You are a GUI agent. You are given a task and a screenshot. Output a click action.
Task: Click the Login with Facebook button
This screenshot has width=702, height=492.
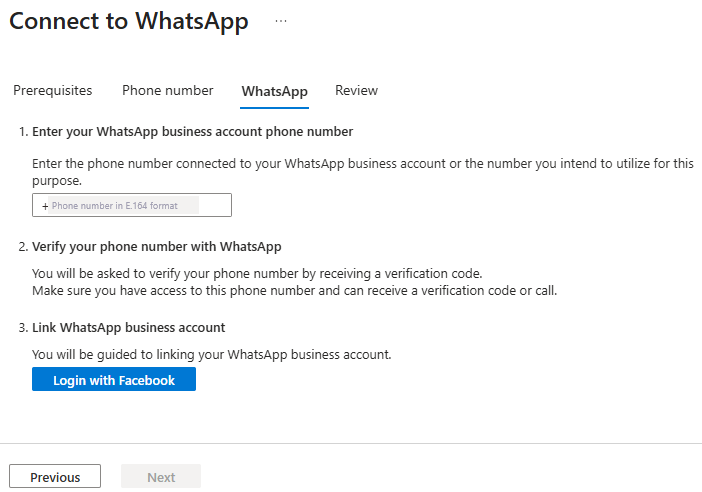click(114, 379)
